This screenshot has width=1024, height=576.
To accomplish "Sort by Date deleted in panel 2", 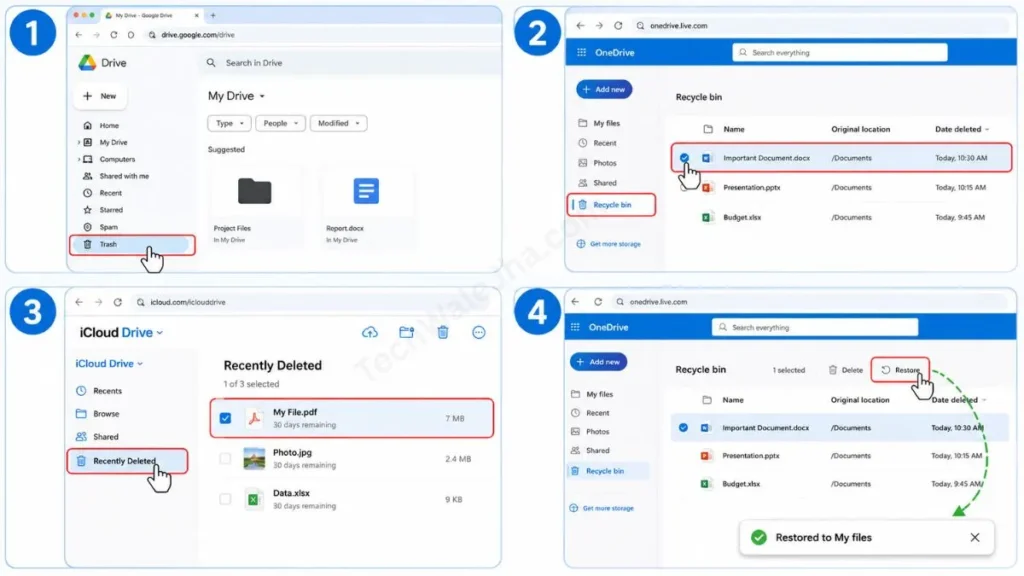I will (962, 129).
